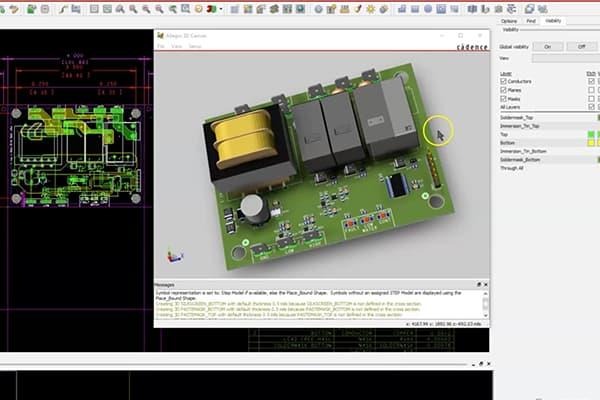Float the Messages panel using its pin icon
Viewport: 600px width, 400px height.
coord(479,284)
